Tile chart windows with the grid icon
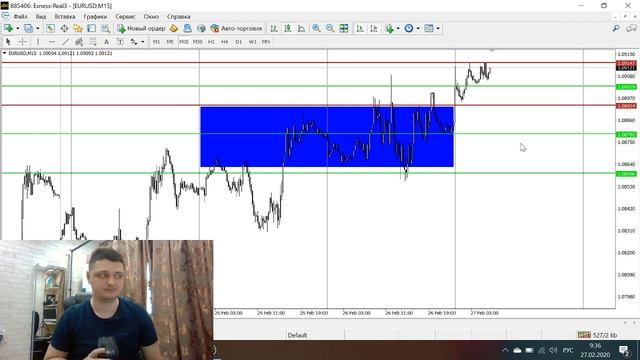Screen dimensions: 640x360 [344, 28]
